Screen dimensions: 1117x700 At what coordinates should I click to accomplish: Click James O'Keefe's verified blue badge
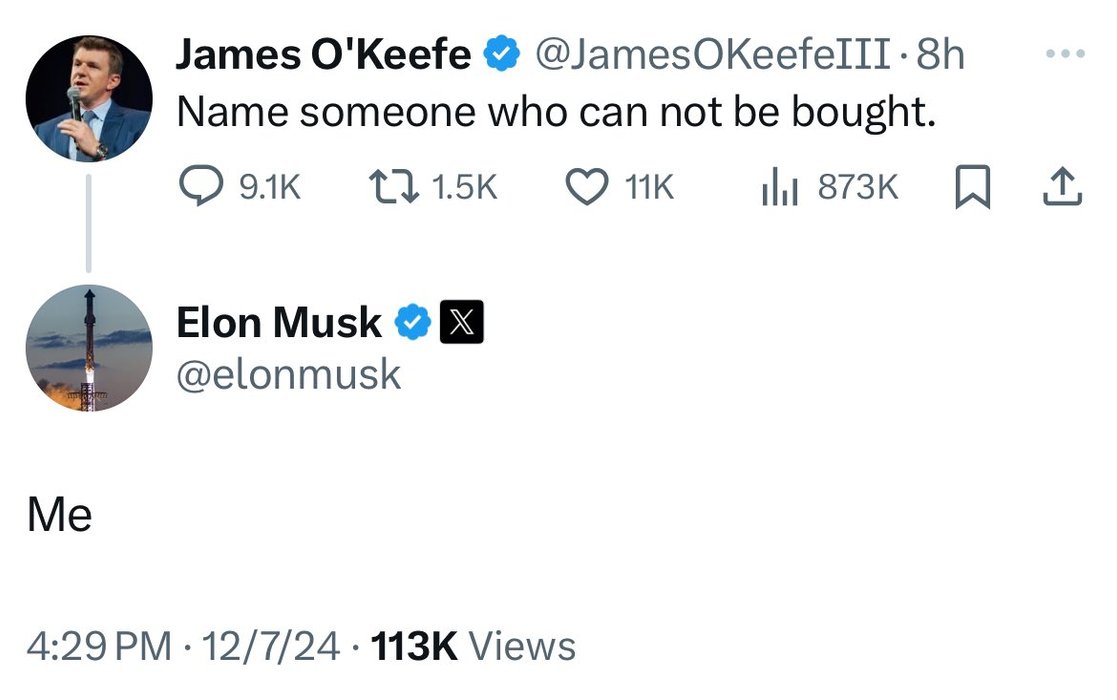click(501, 55)
